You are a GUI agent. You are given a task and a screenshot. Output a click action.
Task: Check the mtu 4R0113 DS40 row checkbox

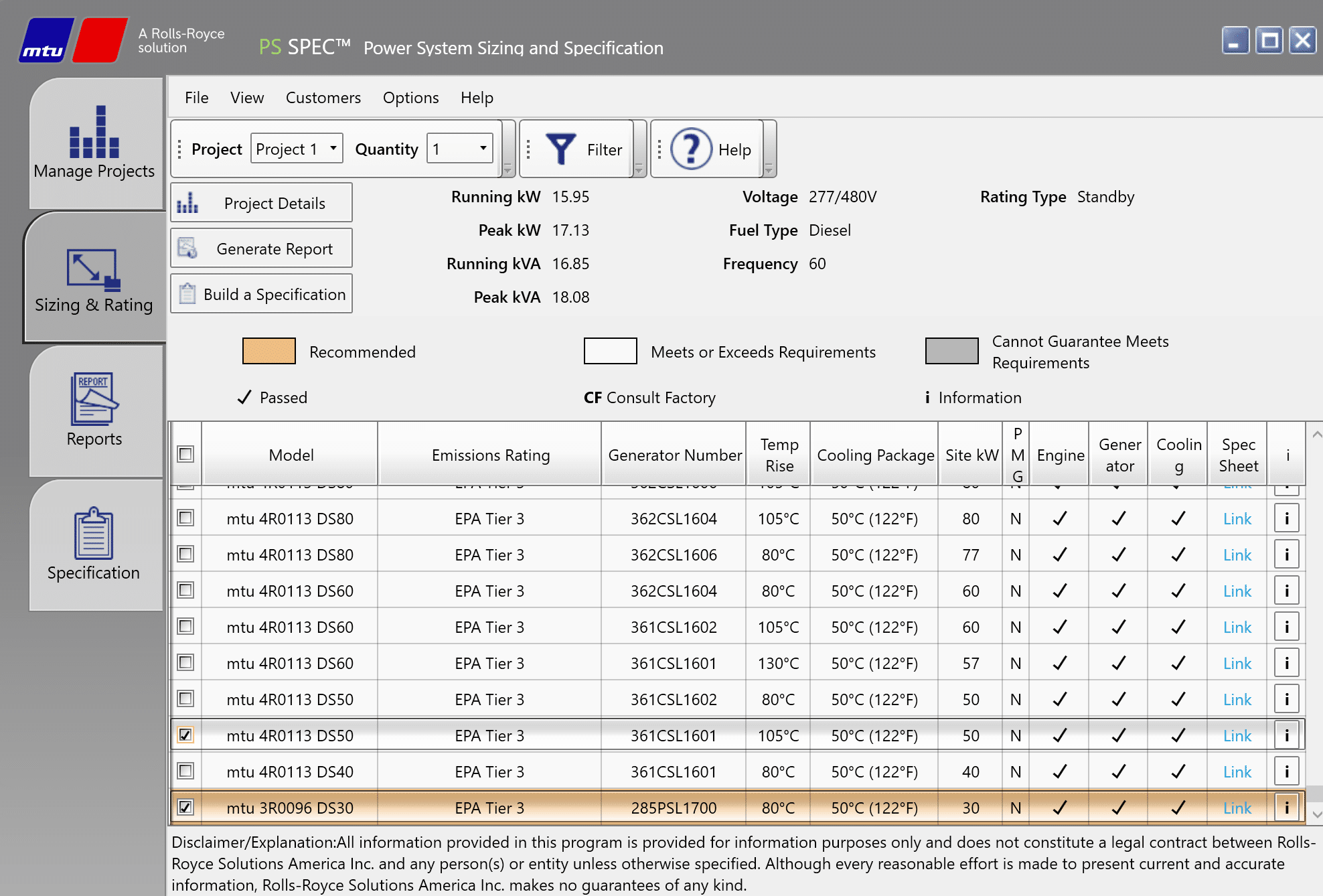tap(185, 771)
